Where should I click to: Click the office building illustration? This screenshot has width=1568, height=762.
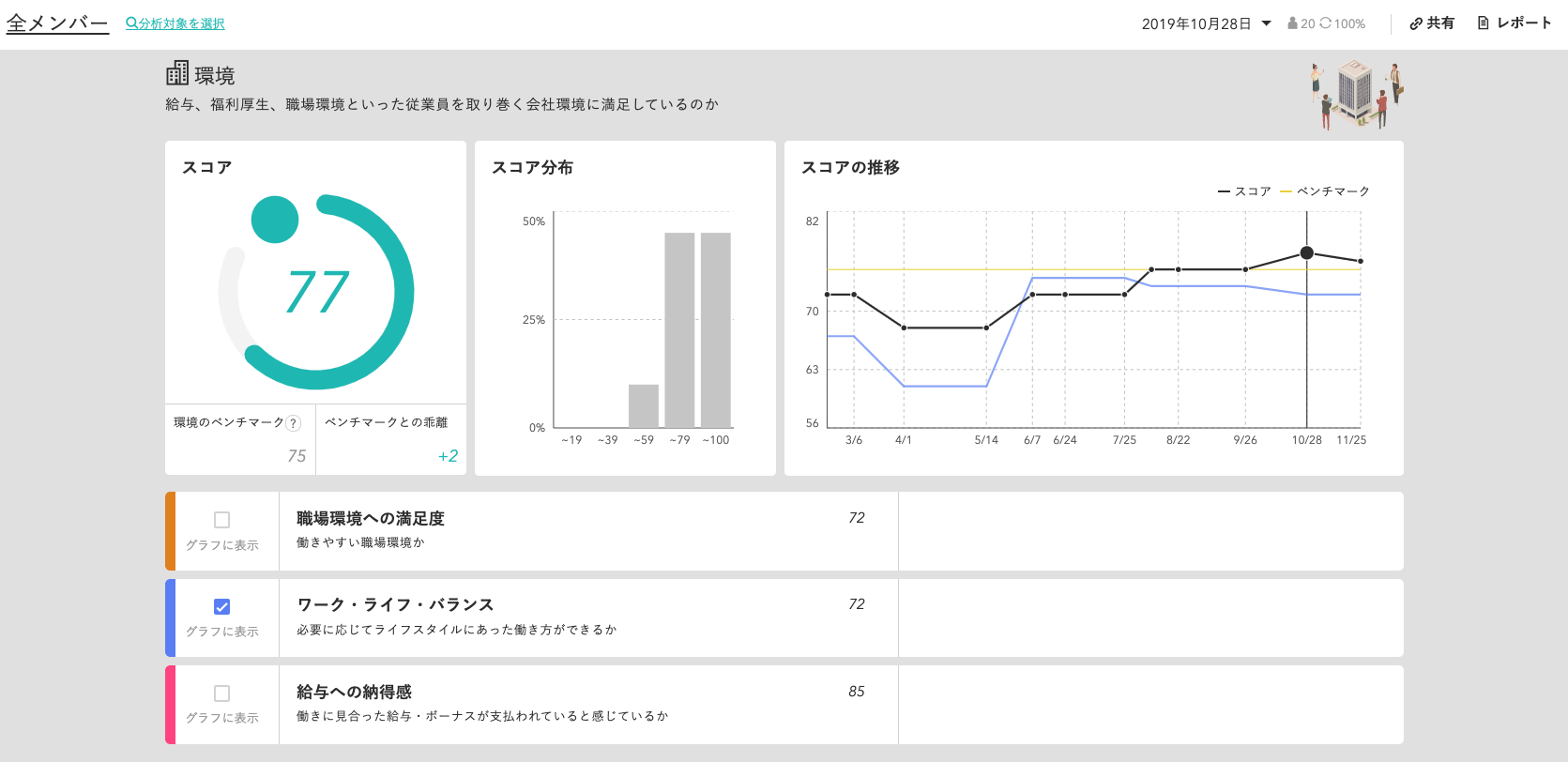(x=1357, y=95)
